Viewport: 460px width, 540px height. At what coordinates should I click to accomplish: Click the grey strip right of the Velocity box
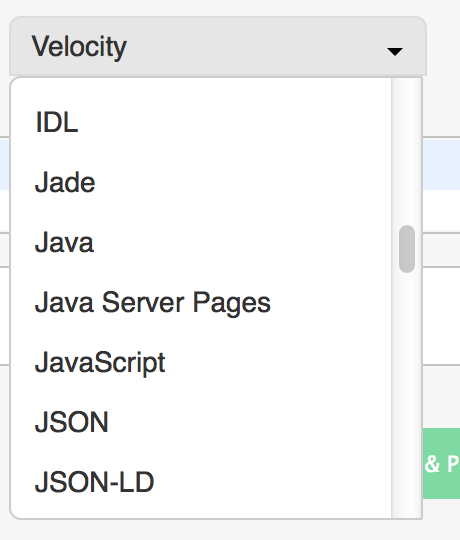coord(443,46)
